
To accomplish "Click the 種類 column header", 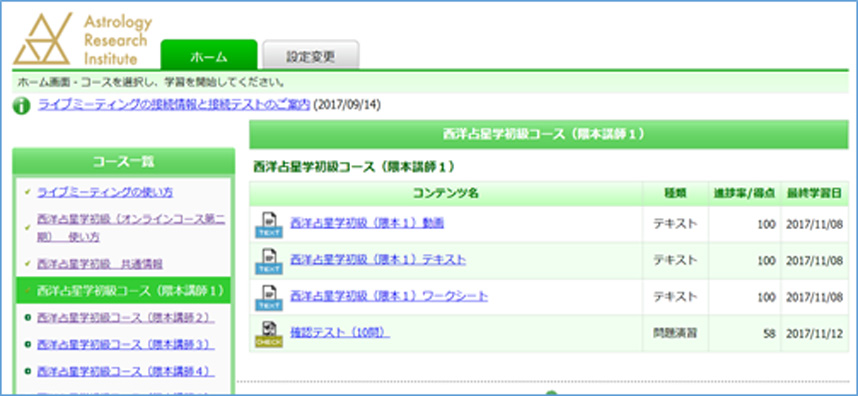I will [676, 194].
